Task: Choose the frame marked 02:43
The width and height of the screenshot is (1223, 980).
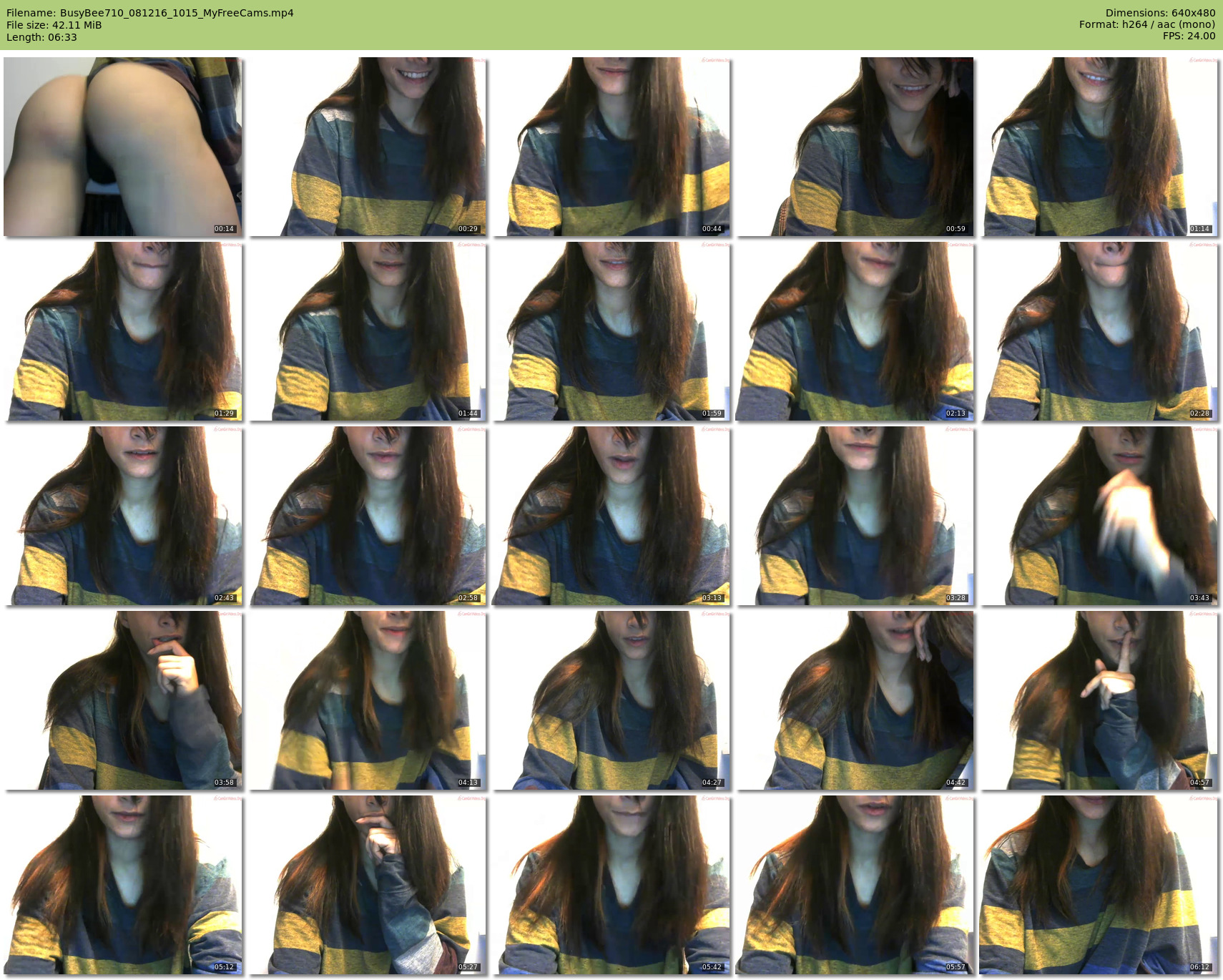Action: pos(122,516)
